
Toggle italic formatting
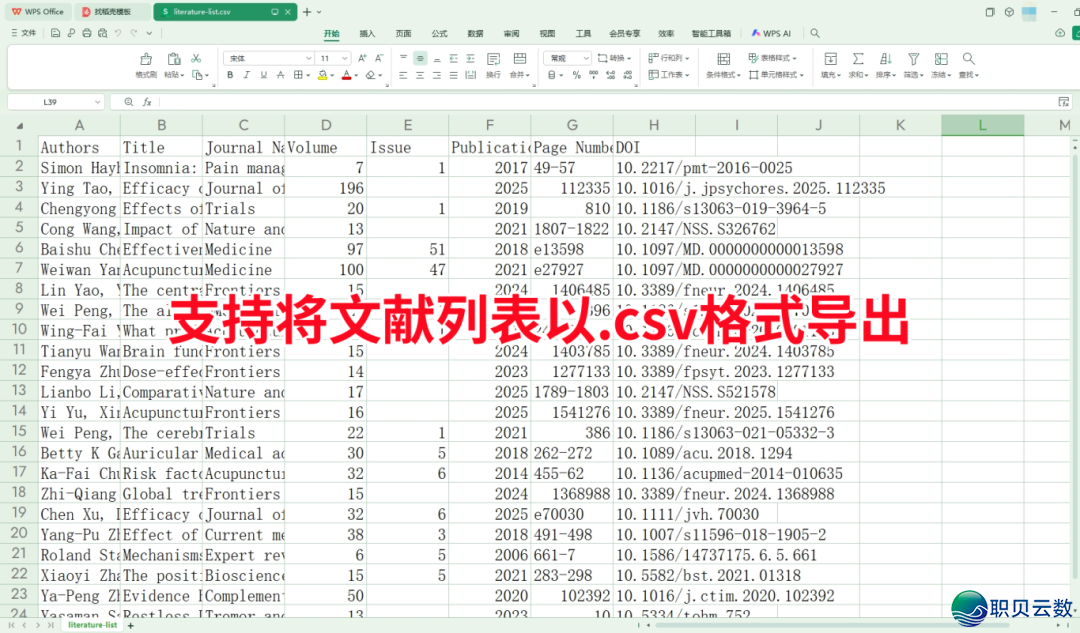(247, 74)
